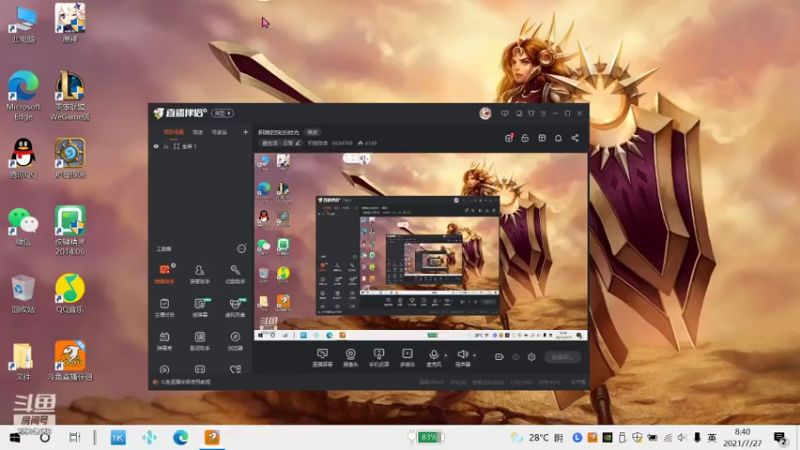Click the button beside the stream title

(312, 132)
